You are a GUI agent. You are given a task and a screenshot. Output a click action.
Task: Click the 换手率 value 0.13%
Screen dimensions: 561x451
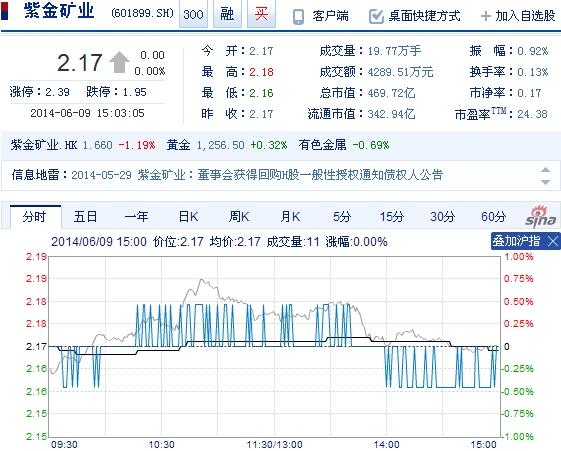[x=533, y=72]
